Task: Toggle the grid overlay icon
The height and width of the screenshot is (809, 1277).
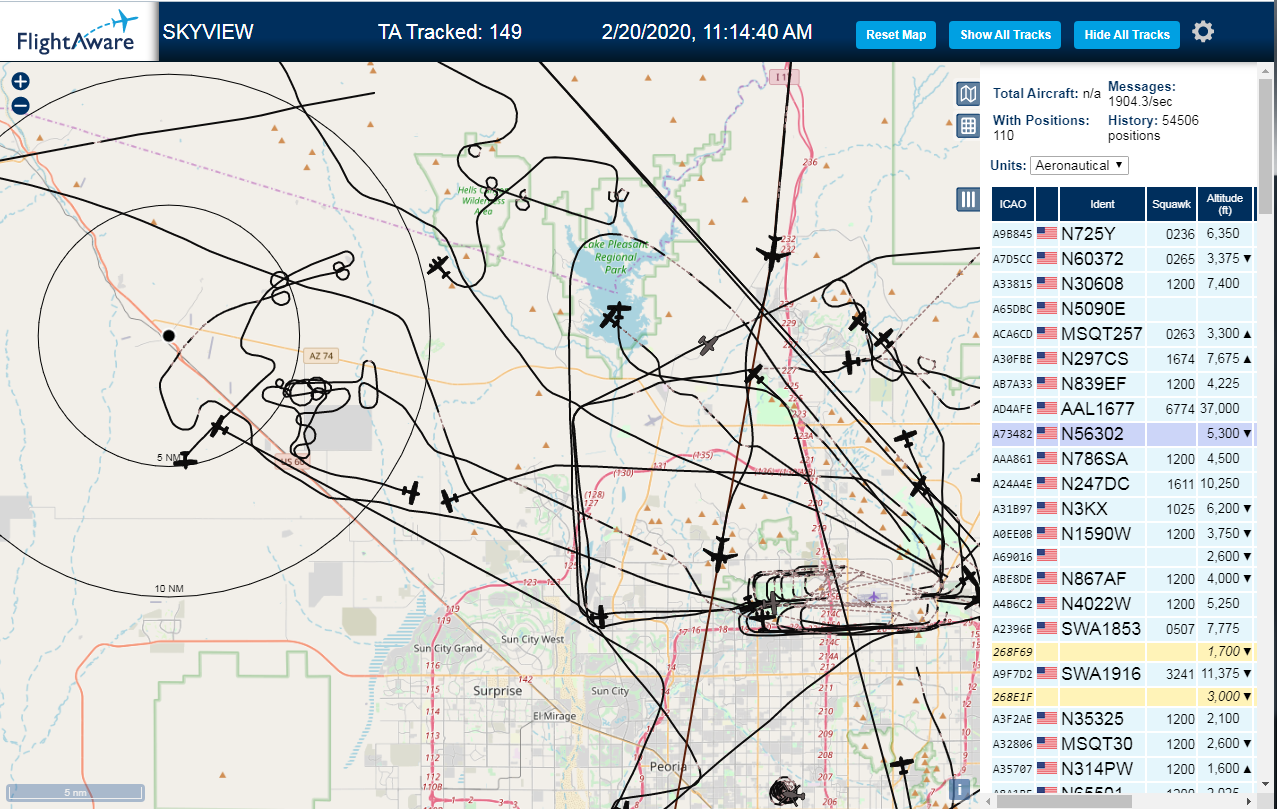Action: point(967,126)
